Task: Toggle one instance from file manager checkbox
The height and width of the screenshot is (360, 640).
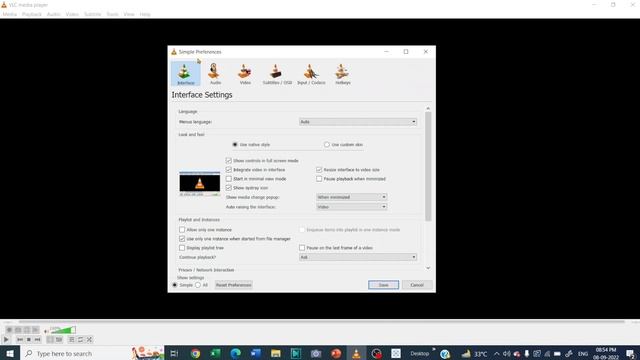Action: 182,239
